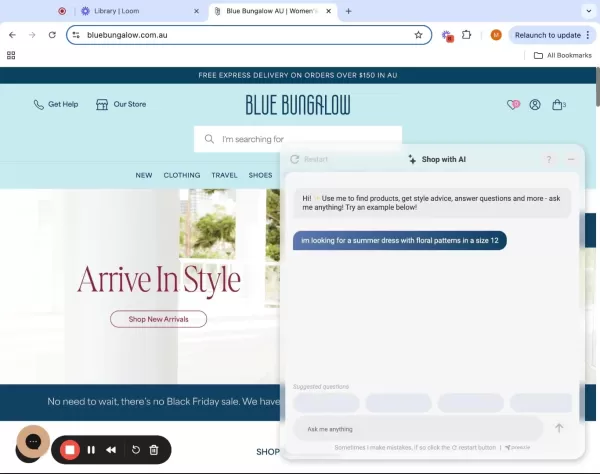Reload the Blue Bungalow page

point(52,35)
